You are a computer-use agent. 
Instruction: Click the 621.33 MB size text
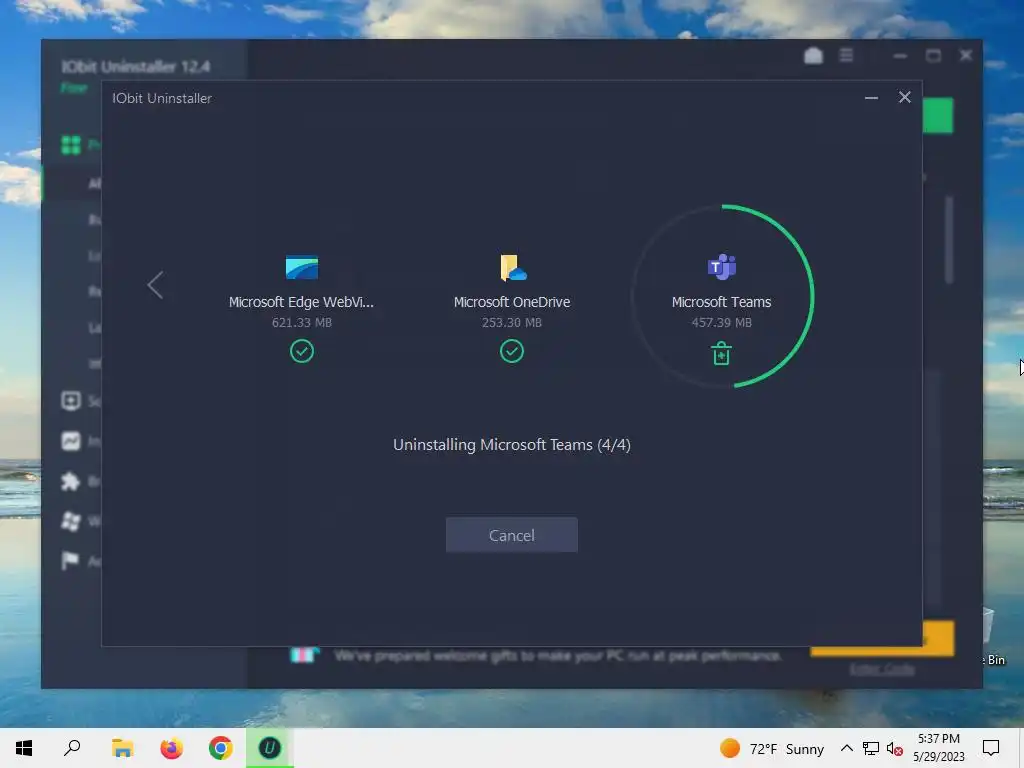tap(302, 323)
